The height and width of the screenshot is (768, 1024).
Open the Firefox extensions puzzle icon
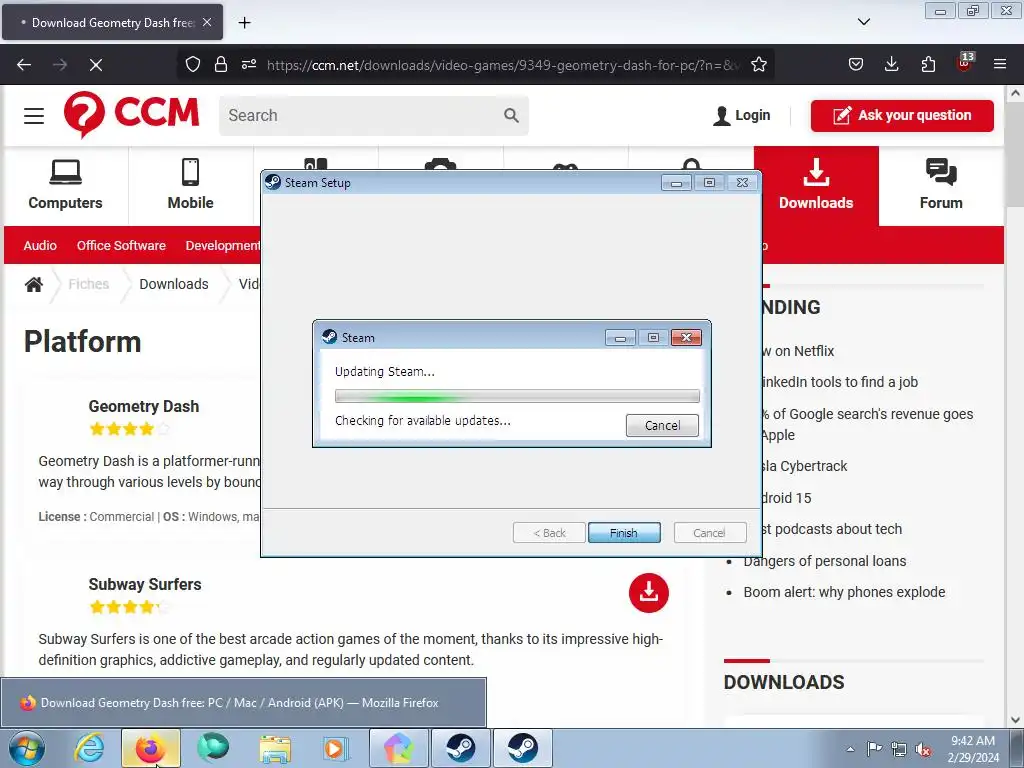[928, 64]
